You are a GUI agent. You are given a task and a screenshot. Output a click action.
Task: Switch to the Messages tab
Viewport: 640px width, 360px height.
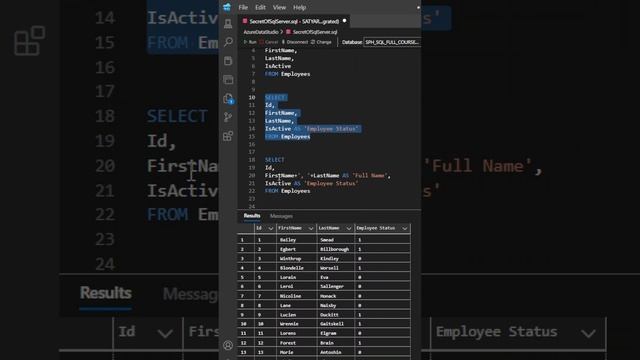(281, 216)
